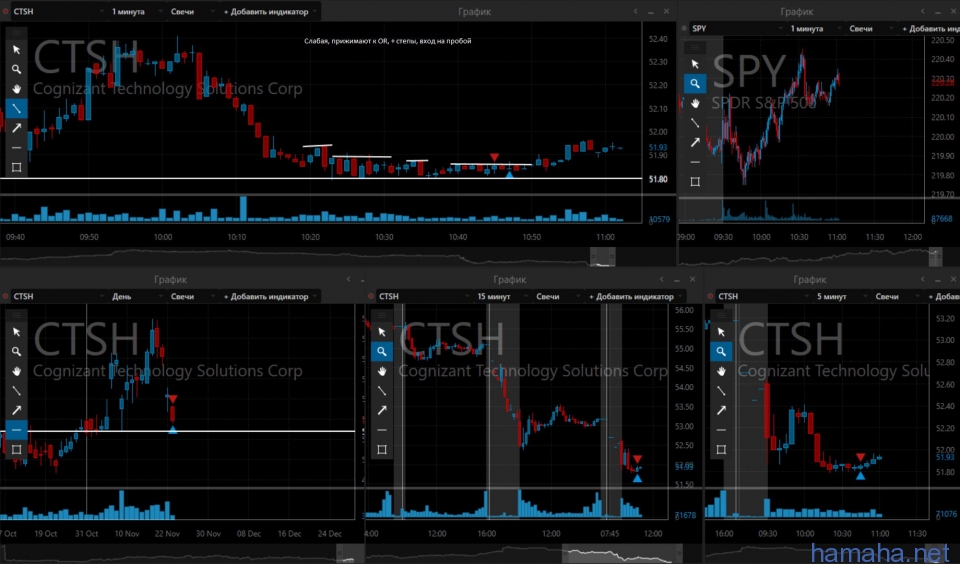Select the trend line tool in the SPY chart
Viewport: 960px width, 564px height.
click(695, 122)
